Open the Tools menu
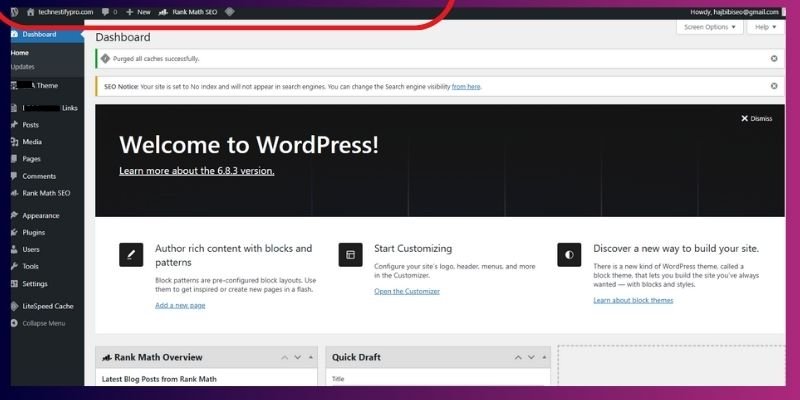Viewport: 800px width, 400px height. [x=47, y=266]
